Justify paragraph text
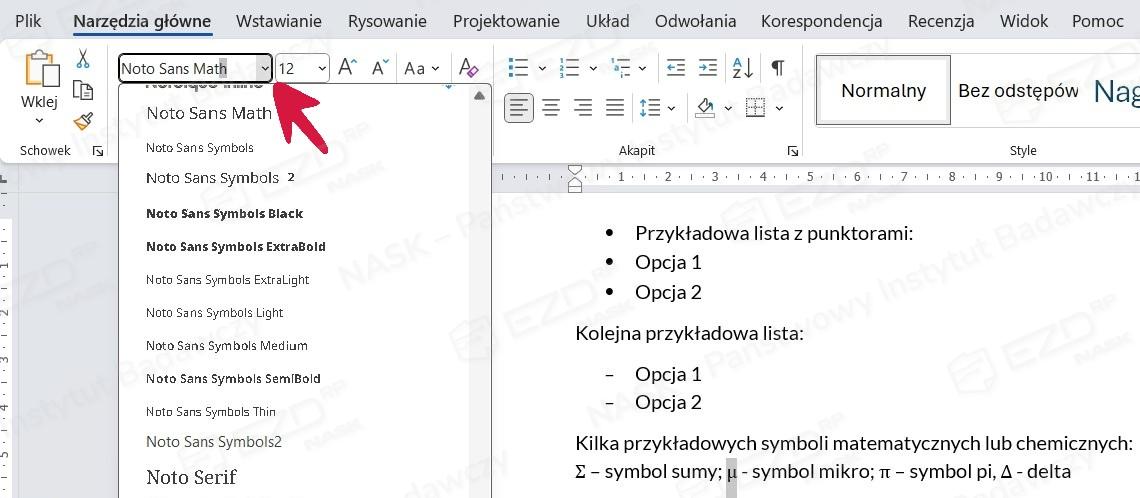Image resolution: width=1140 pixels, height=498 pixels. (615, 107)
